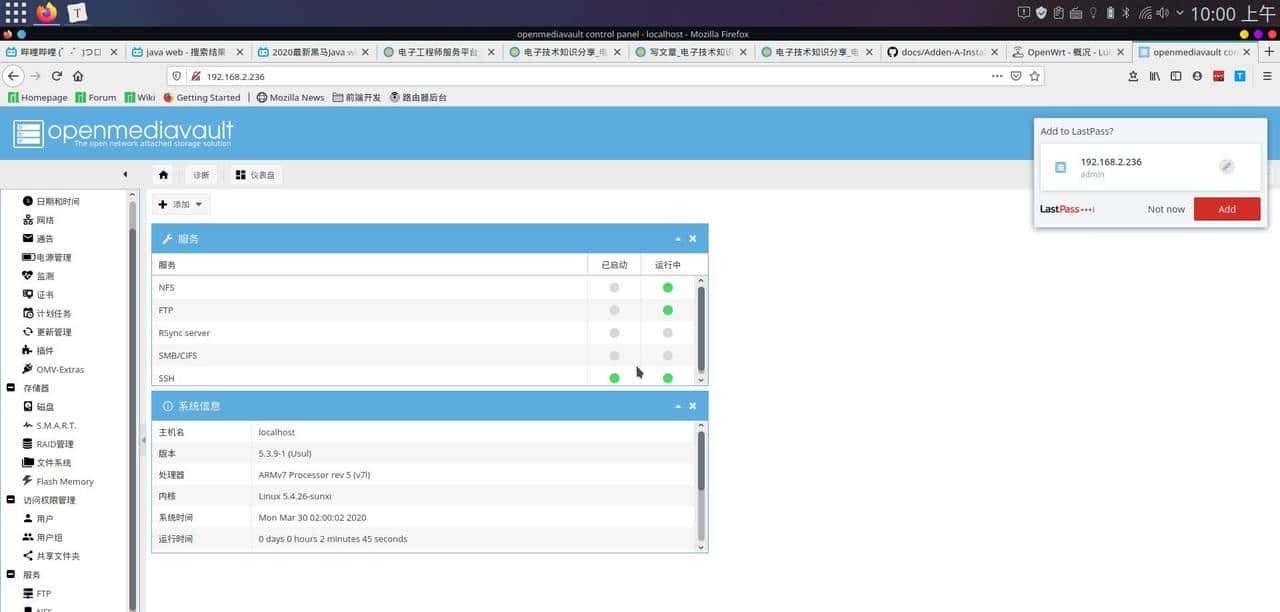Collapse the 存储器 storage tree group
The height and width of the screenshot is (612, 1280).
pos(11,388)
